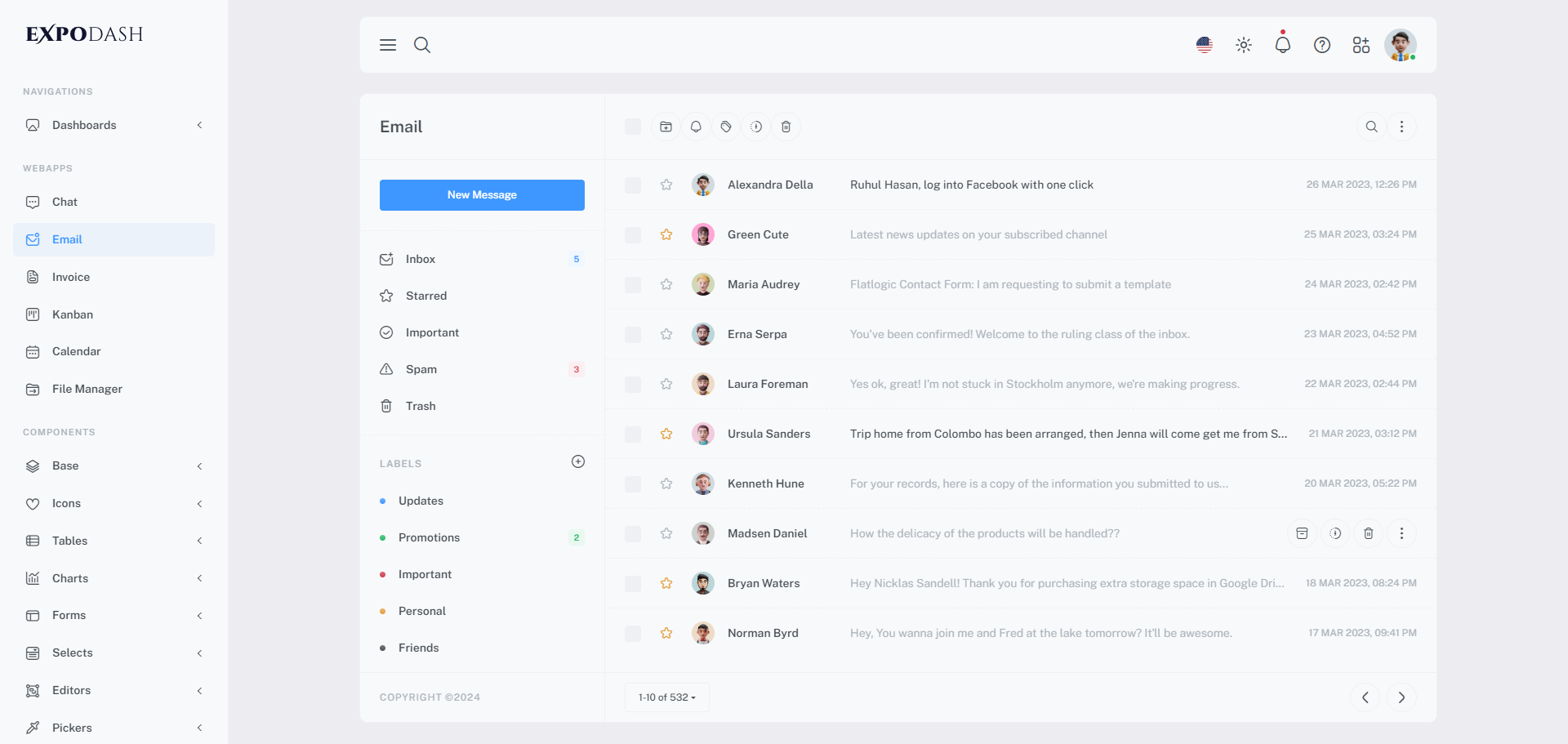Viewport: 1568px width, 744px height.
Task: Star Maria Audrey's message
Action: click(x=666, y=284)
